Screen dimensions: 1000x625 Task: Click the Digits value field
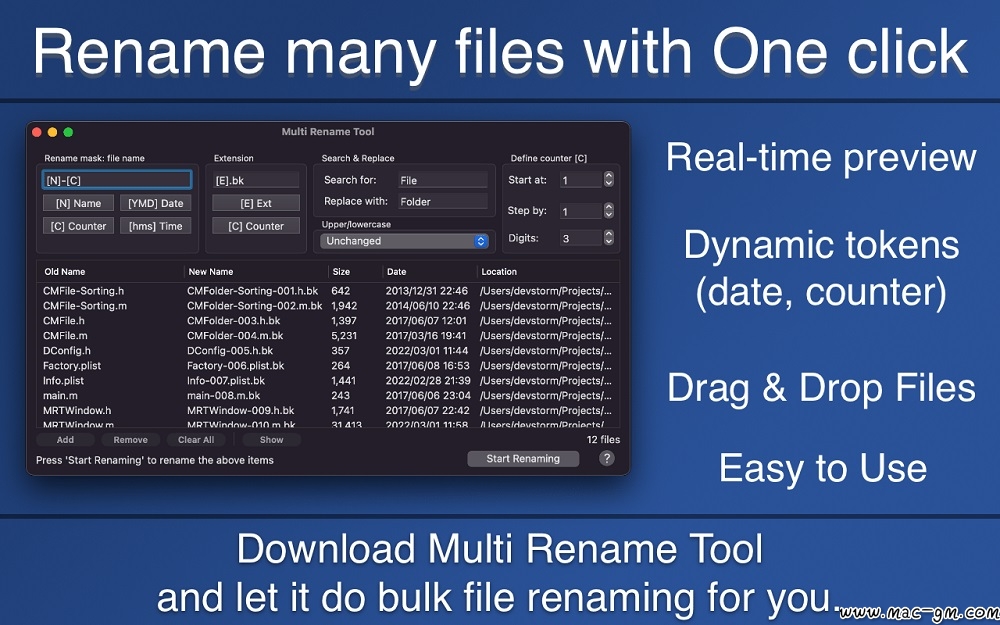click(580, 239)
